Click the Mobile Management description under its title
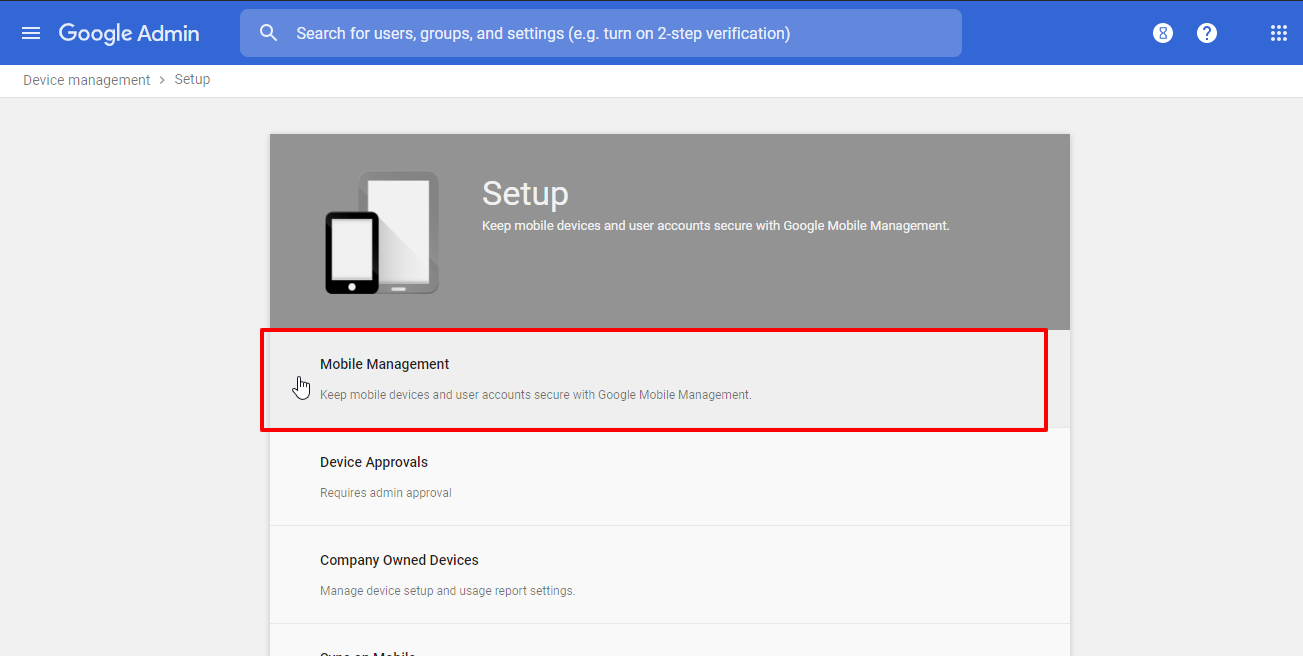This screenshot has height=656, width=1303. [535, 395]
